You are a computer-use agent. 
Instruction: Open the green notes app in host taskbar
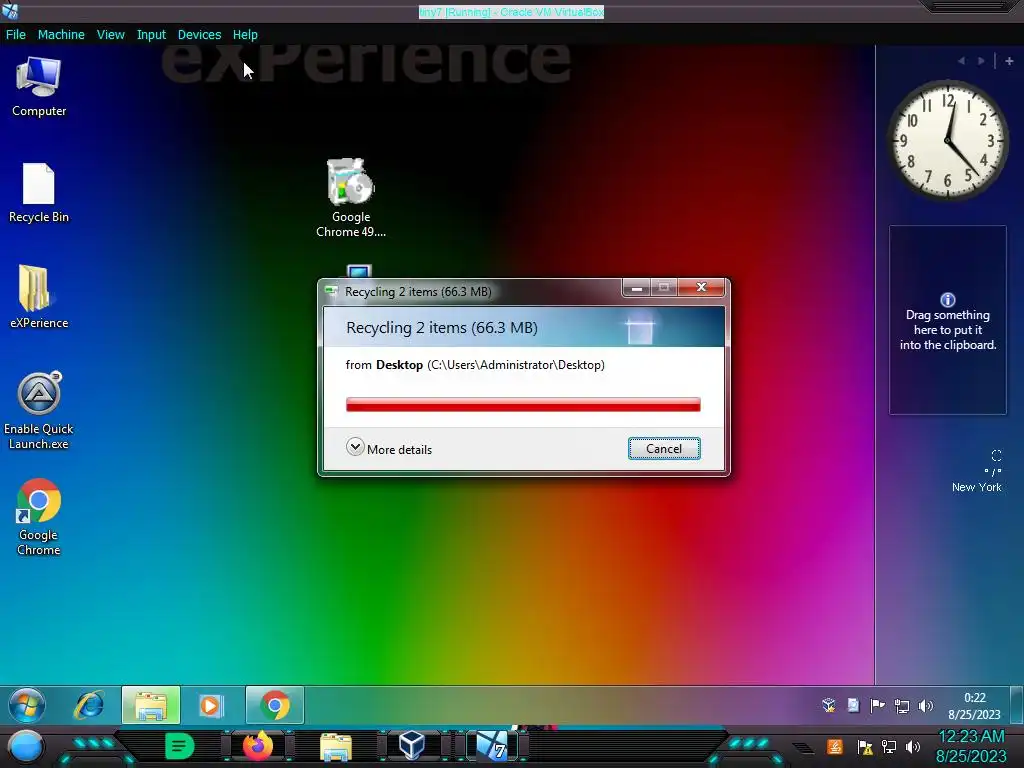coord(179,746)
